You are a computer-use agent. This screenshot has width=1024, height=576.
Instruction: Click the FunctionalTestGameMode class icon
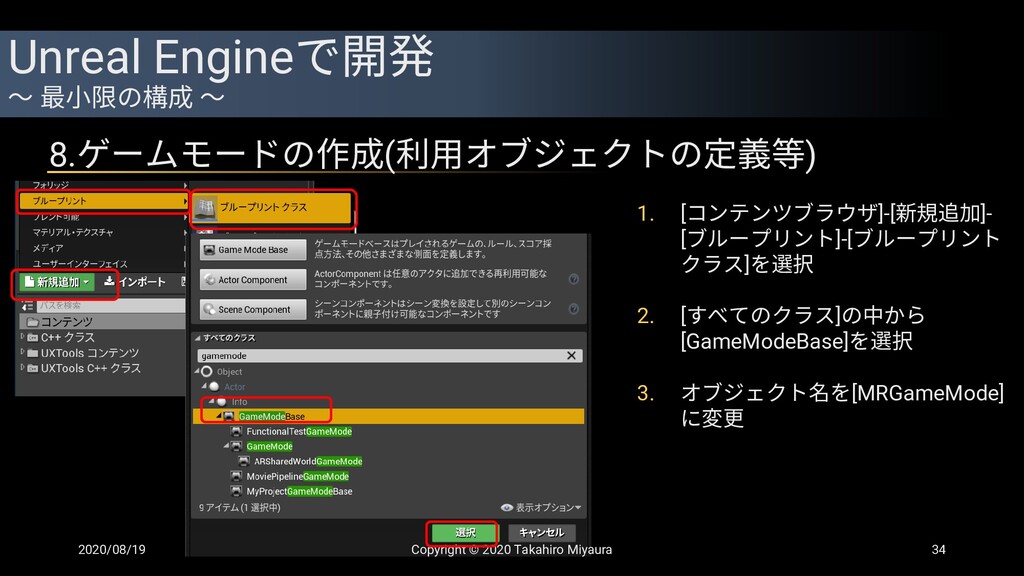click(236, 432)
